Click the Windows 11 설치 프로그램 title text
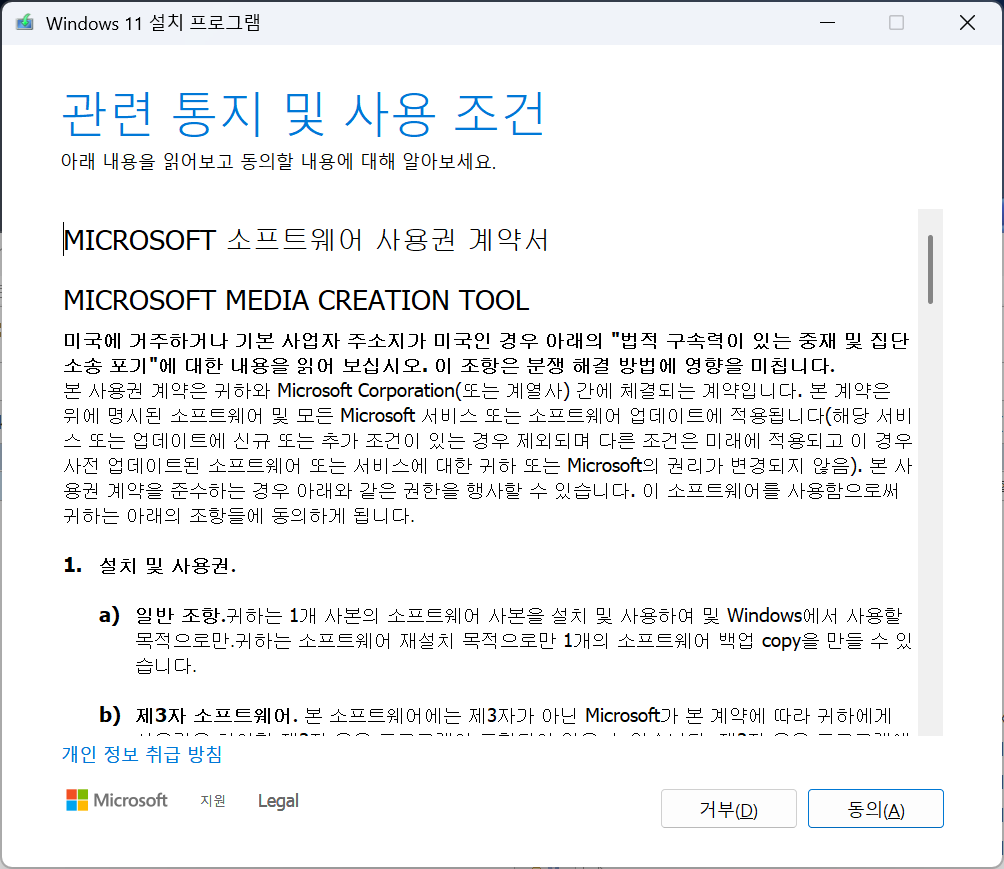Viewport: 1004px width, 869px height. [x=153, y=23]
